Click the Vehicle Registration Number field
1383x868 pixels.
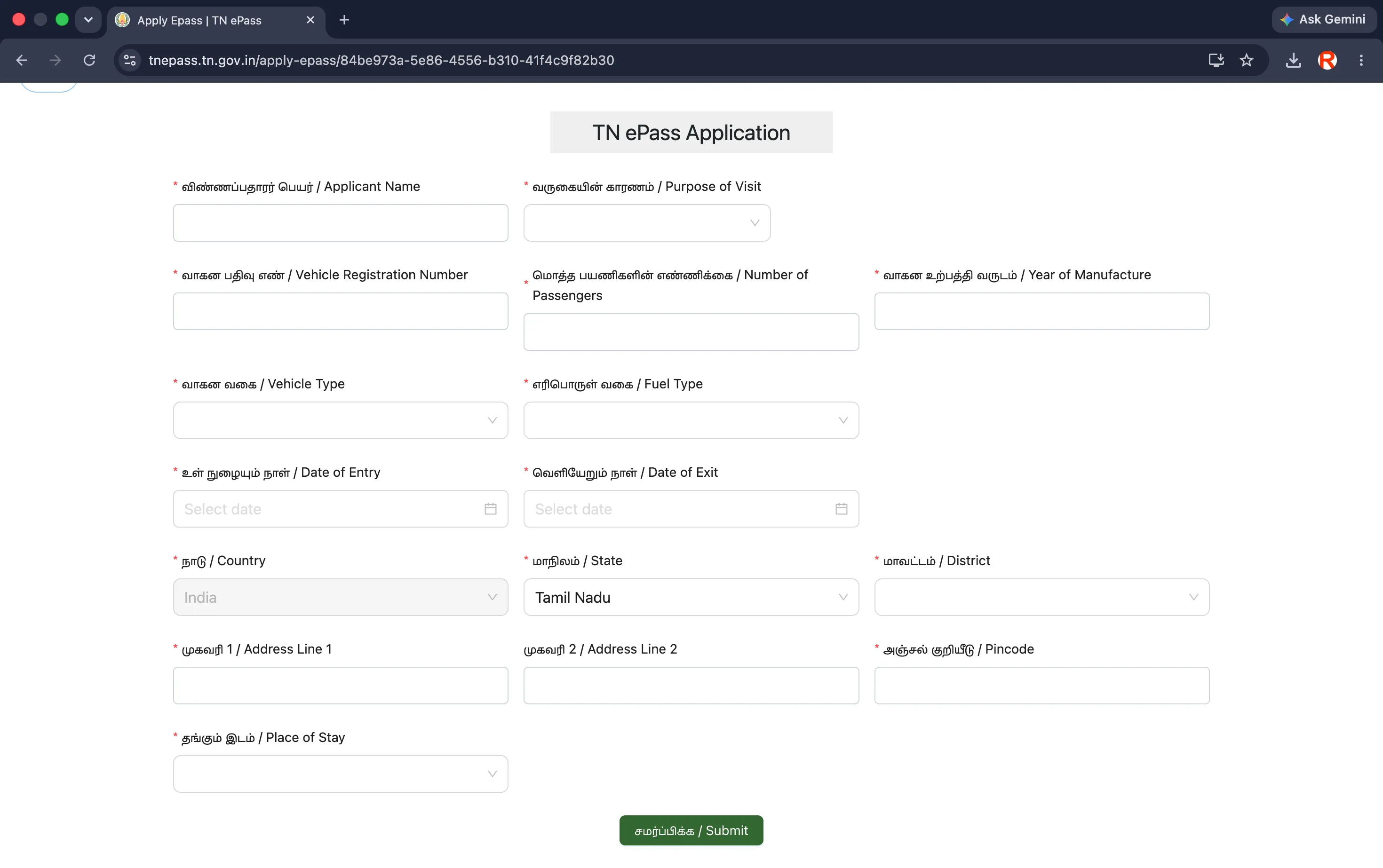341,311
